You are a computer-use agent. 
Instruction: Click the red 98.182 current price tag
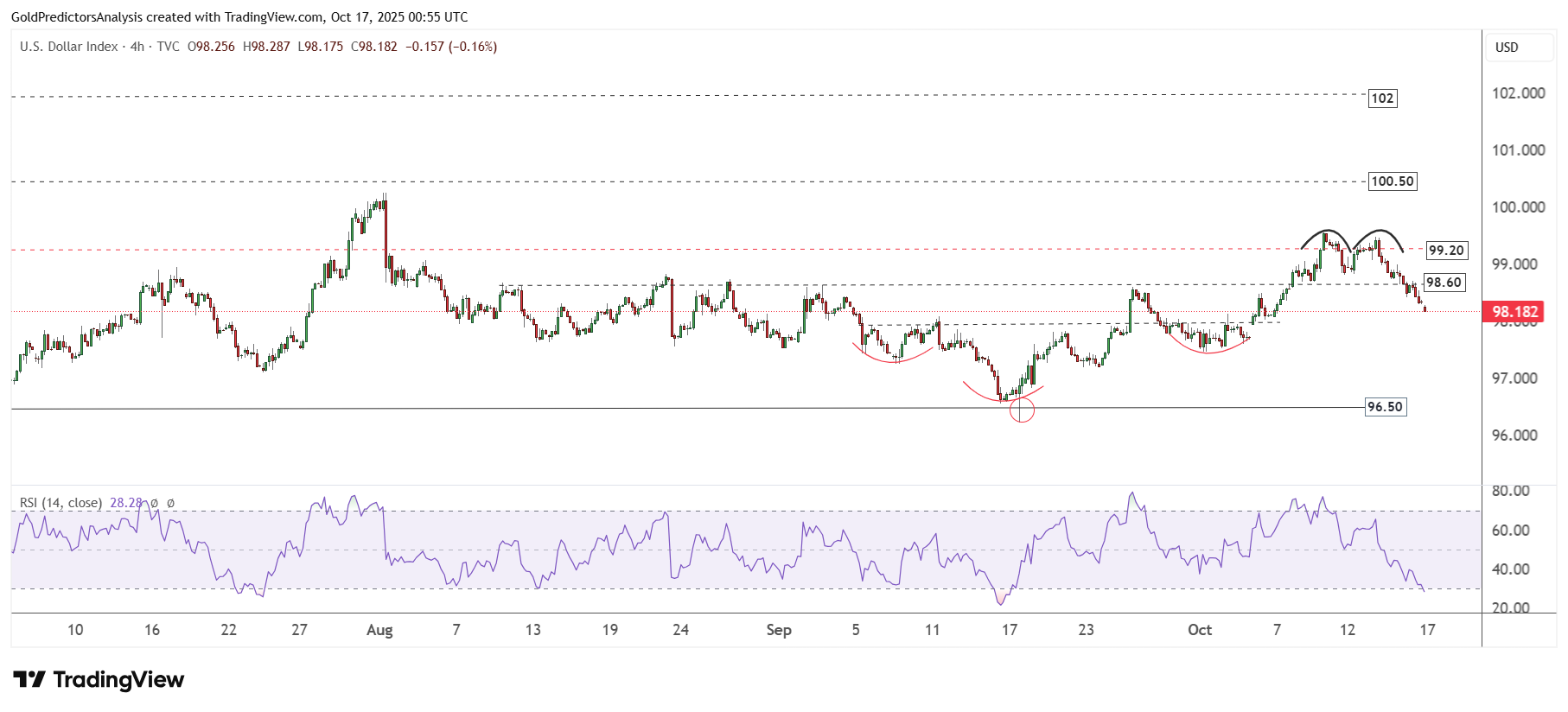point(1514,312)
